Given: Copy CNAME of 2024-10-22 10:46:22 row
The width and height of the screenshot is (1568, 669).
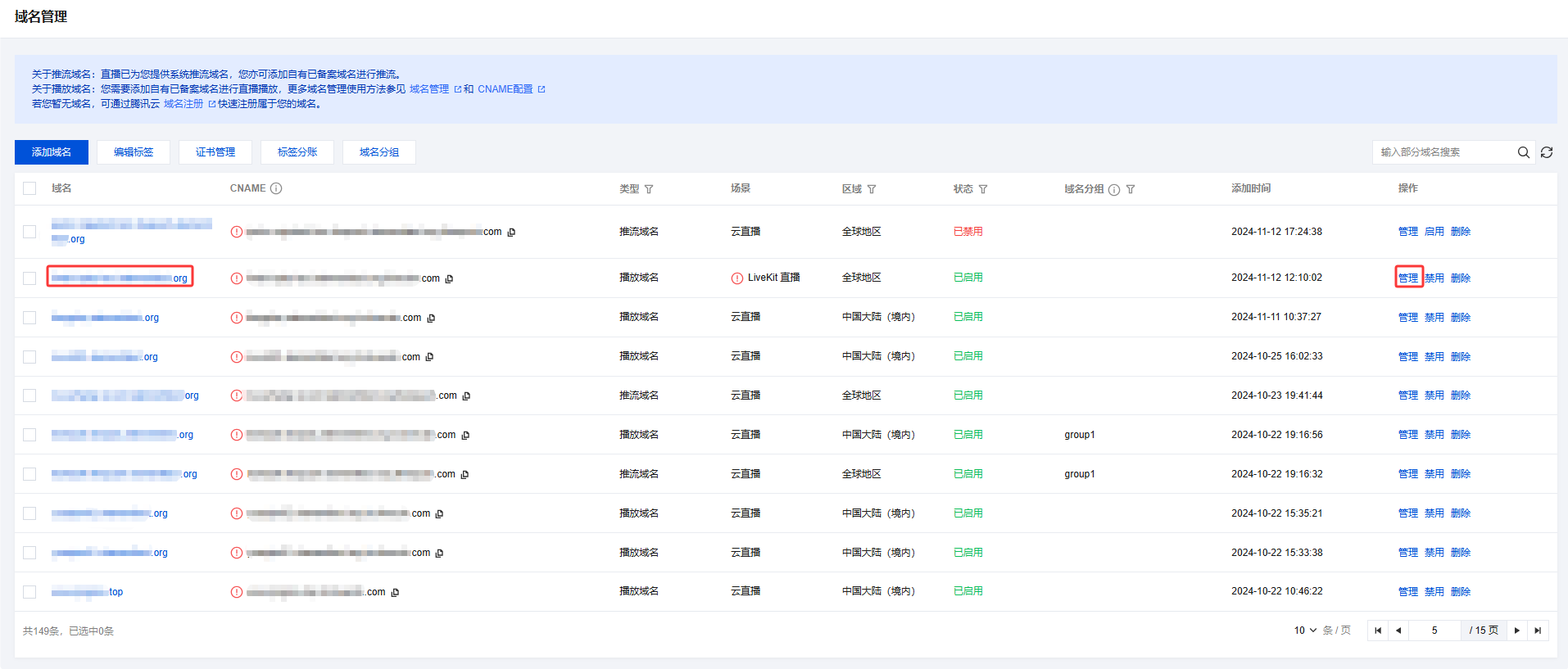Looking at the screenshot, I should [x=395, y=593].
